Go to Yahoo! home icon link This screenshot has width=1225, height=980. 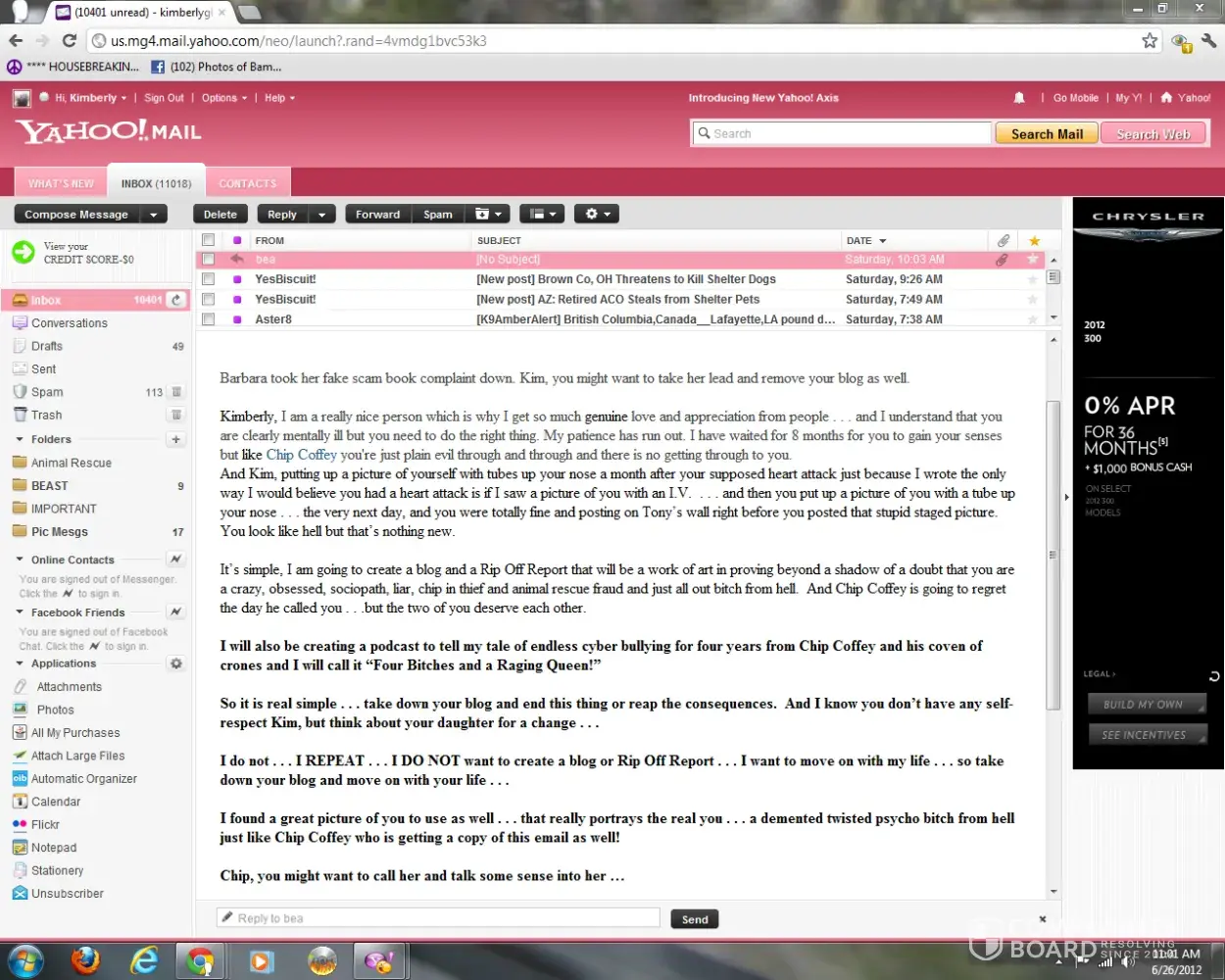[1186, 98]
